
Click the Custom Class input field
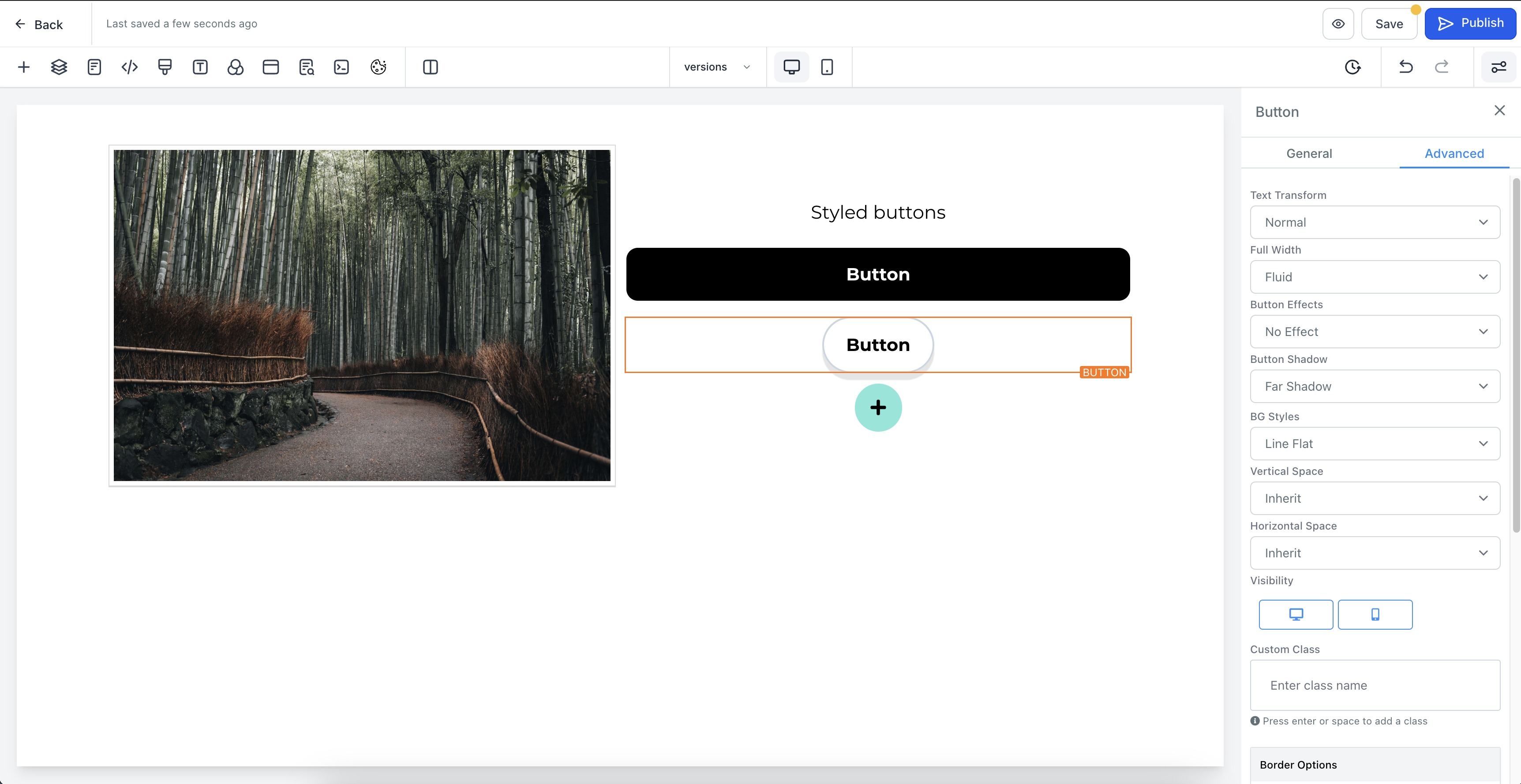[1375, 685]
